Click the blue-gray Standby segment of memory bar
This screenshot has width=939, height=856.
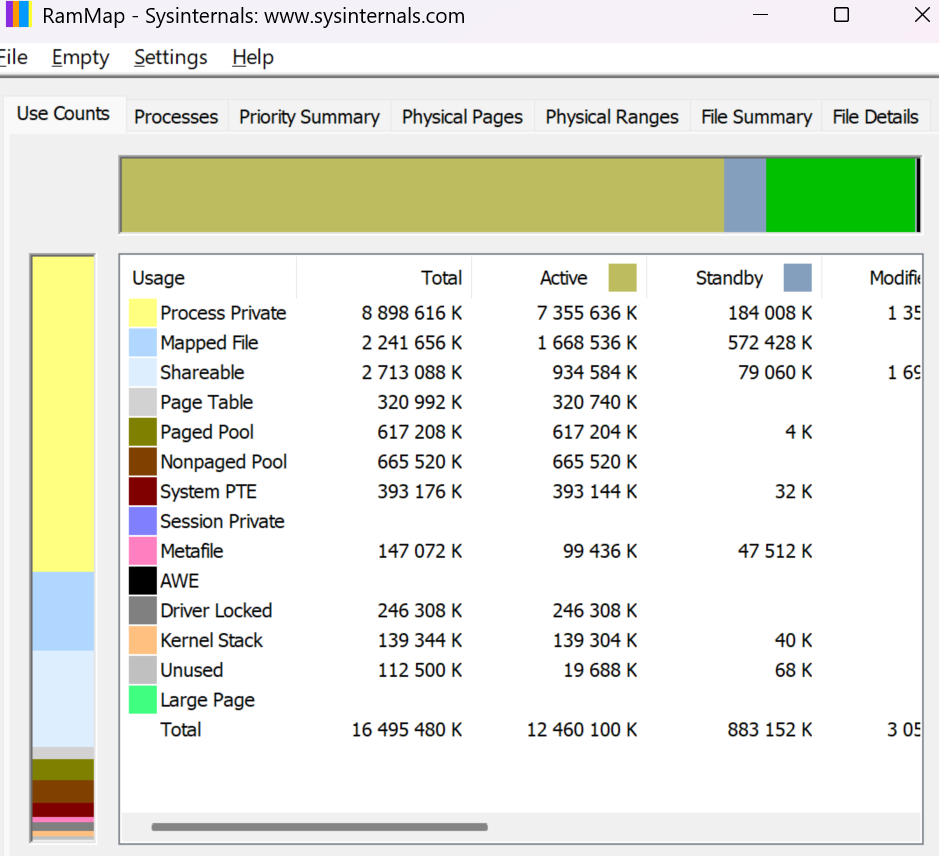click(x=744, y=195)
